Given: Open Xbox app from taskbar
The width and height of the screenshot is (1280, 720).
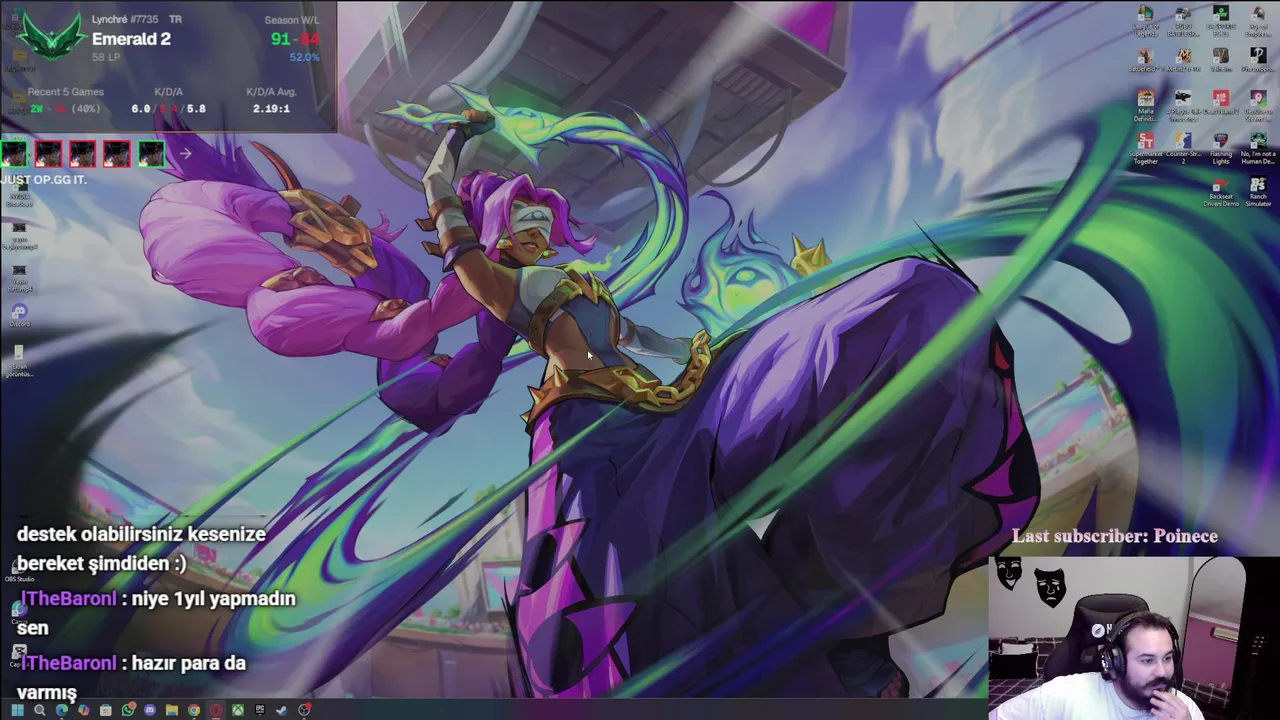Looking at the screenshot, I should pyautogui.click(x=238, y=710).
